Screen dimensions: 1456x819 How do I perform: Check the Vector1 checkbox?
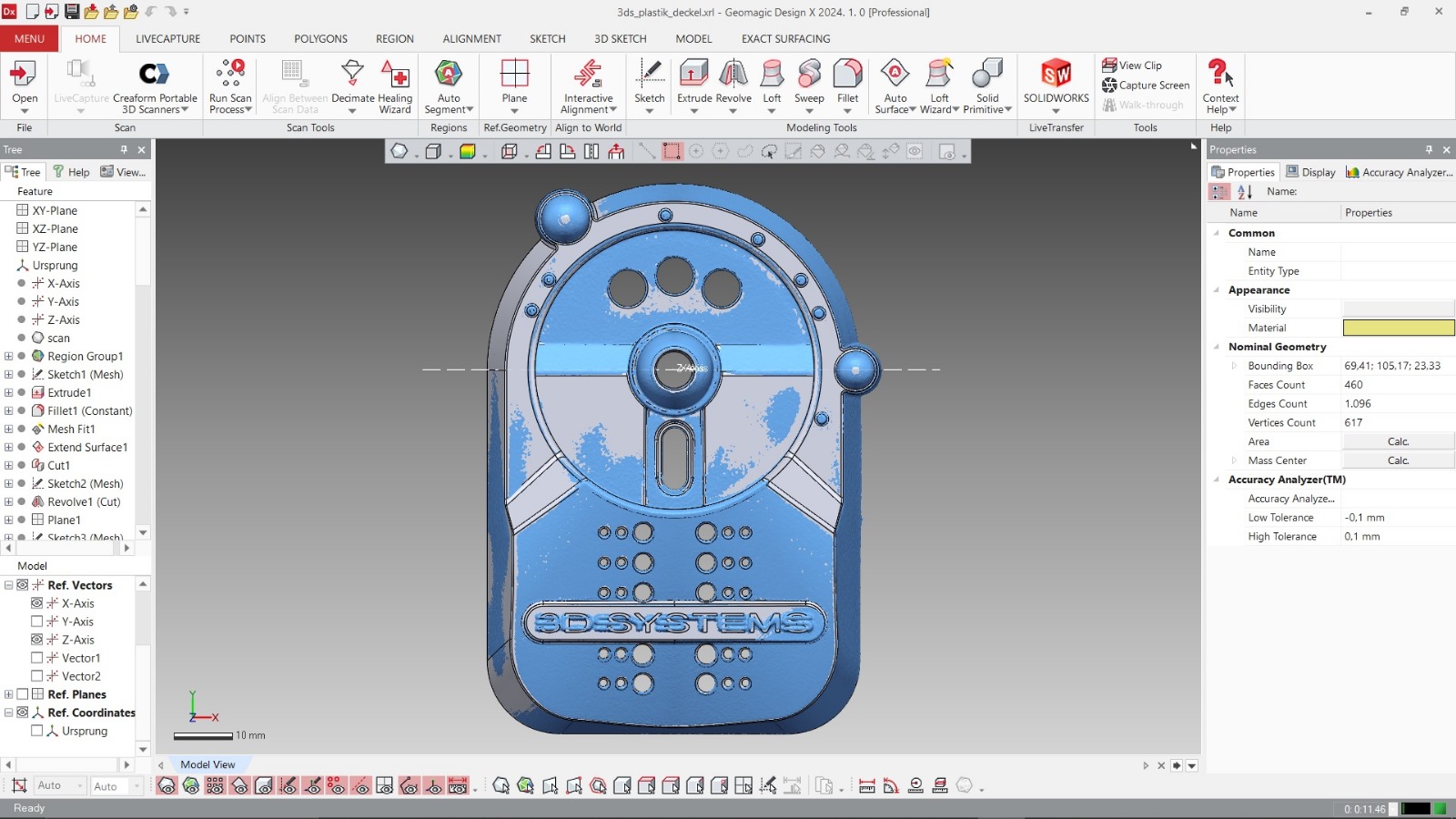[x=37, y=658]
